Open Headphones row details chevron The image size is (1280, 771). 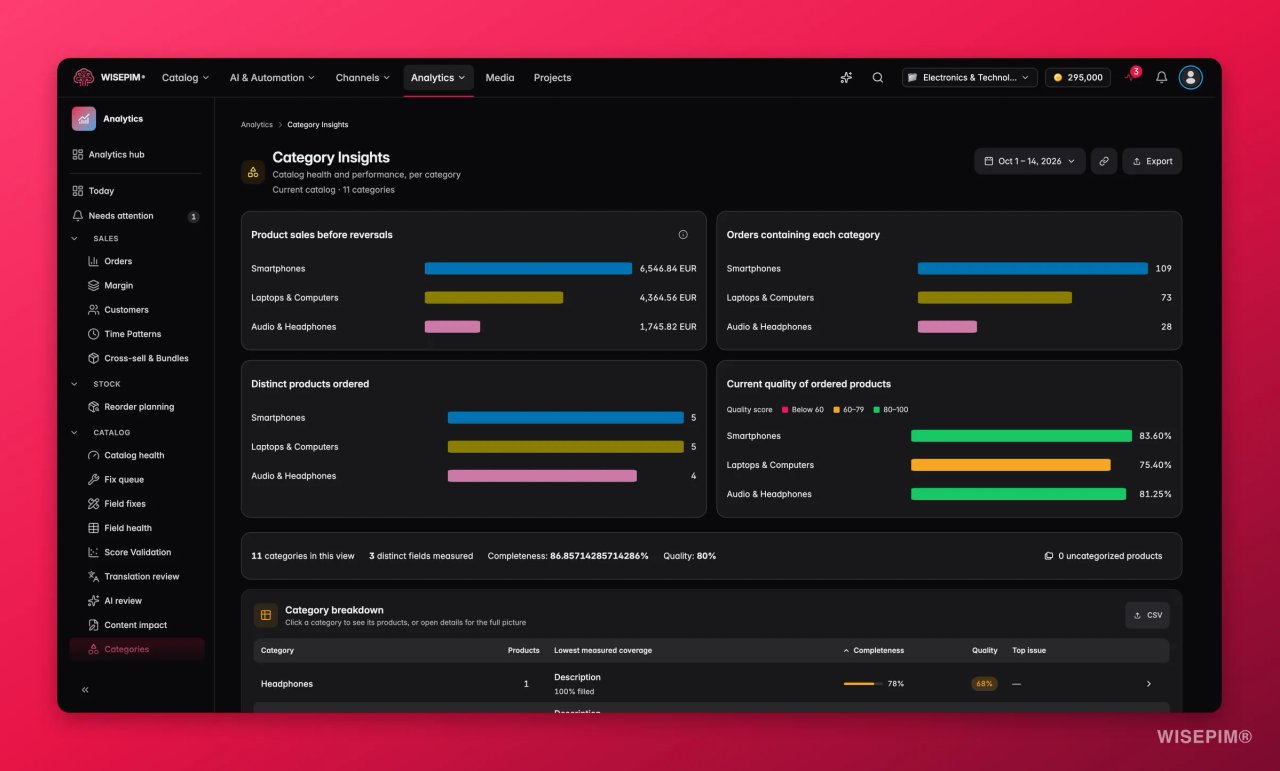(x=1148, y=684)
